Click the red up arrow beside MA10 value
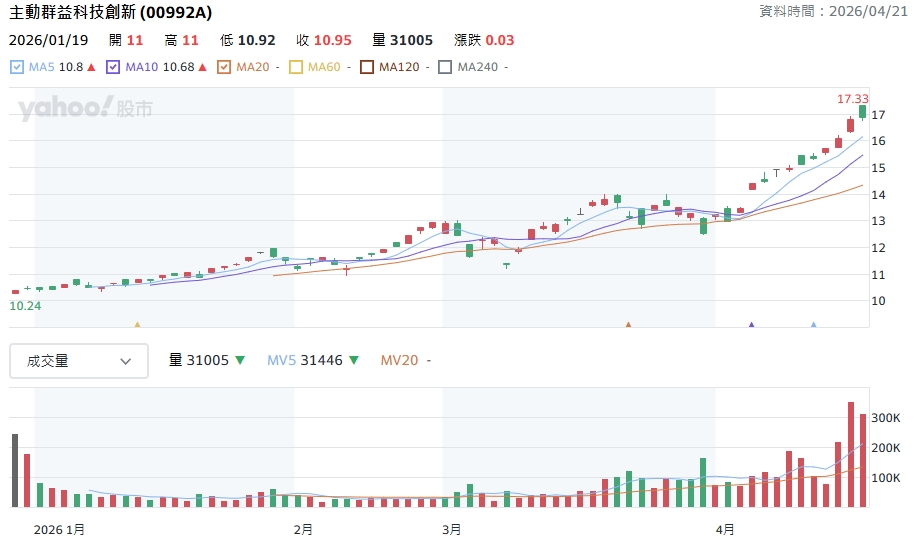Screen dimensions: 918x541 pyautogui.click(x=203, y=67)
